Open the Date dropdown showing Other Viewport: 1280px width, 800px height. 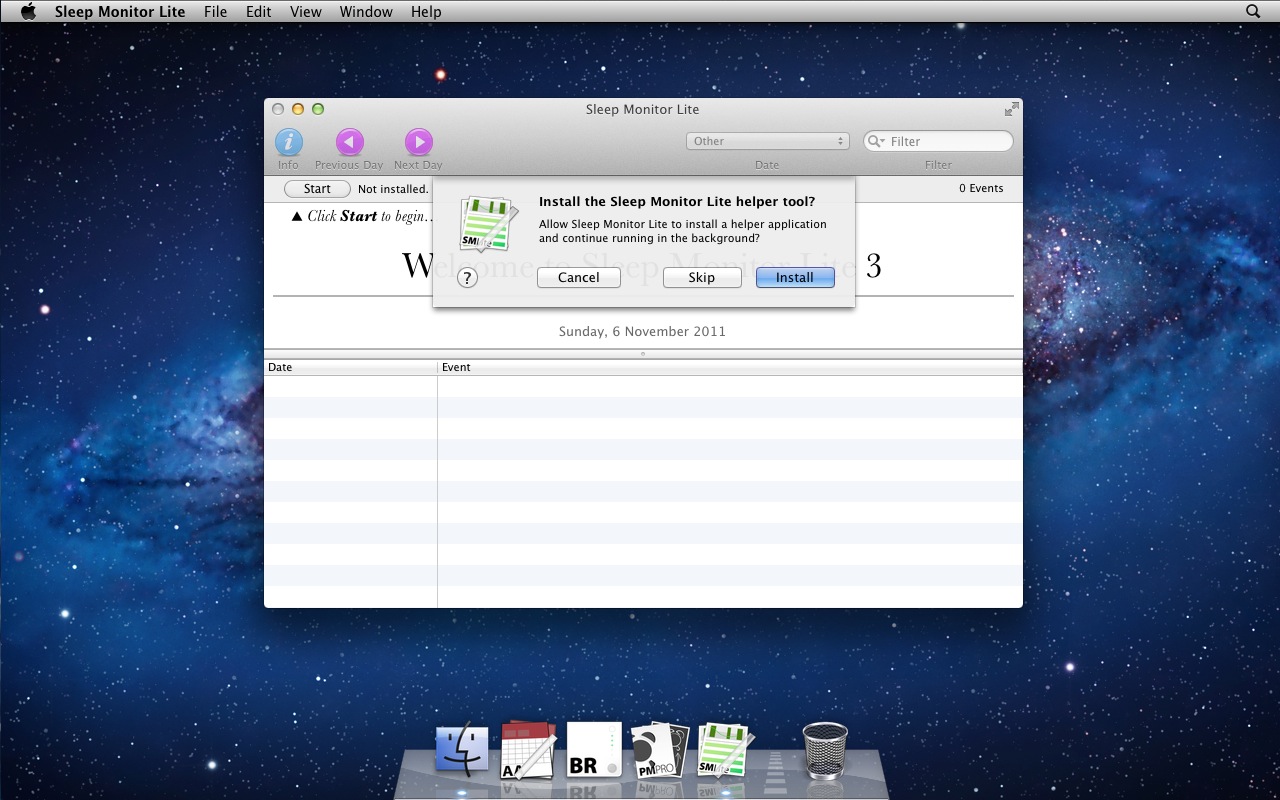[x=768, y=141]
